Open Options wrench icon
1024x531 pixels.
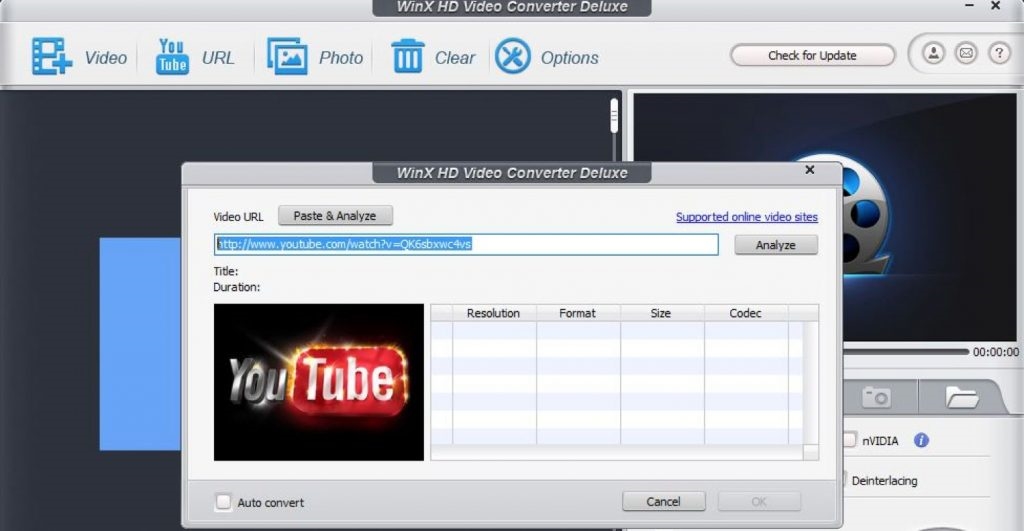click(513, 56)
